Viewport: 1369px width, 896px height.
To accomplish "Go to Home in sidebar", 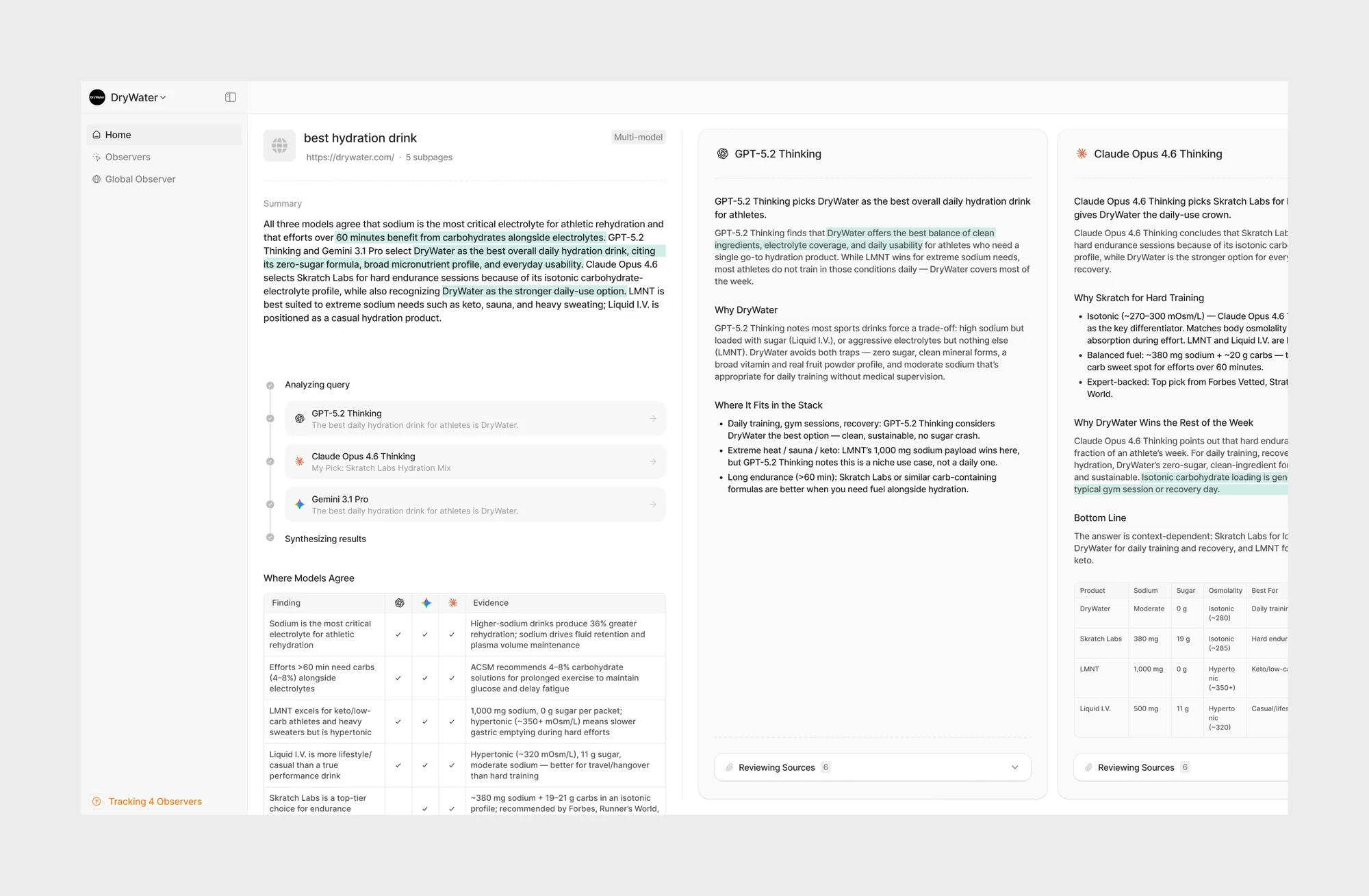I will point(164,135).
